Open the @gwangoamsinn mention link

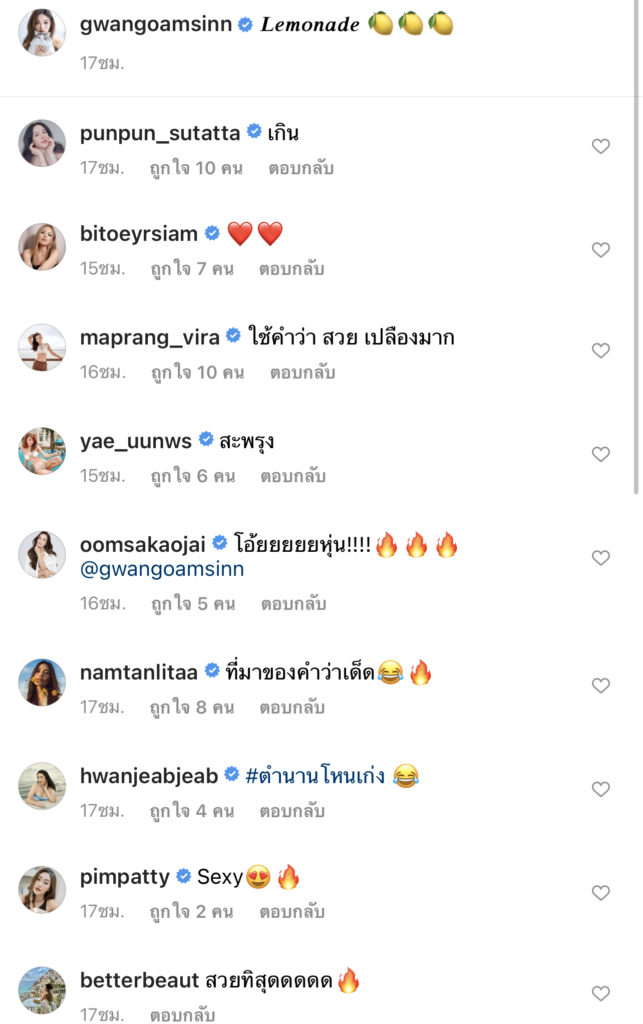162,569
